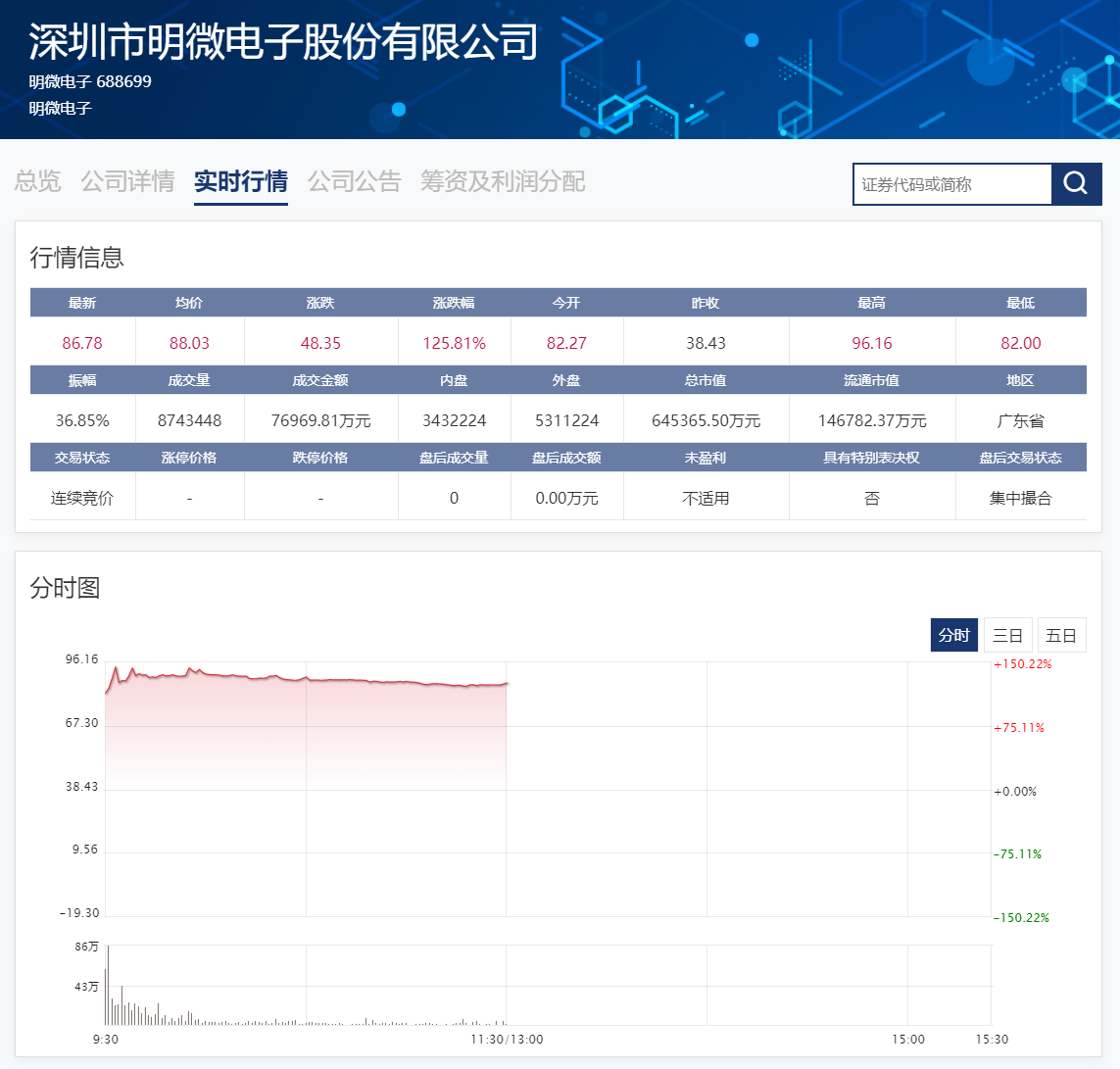The width and height of the screenshot is (1120, 1069).
Task: Click the region value 广东省
Action: 1021,420
